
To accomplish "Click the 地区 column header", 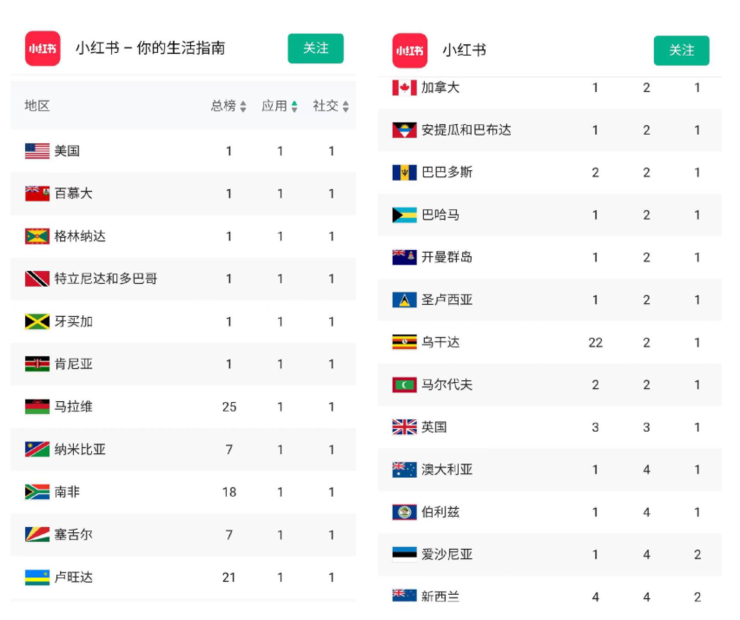I will pyautogui.click(x=37, y=106).
